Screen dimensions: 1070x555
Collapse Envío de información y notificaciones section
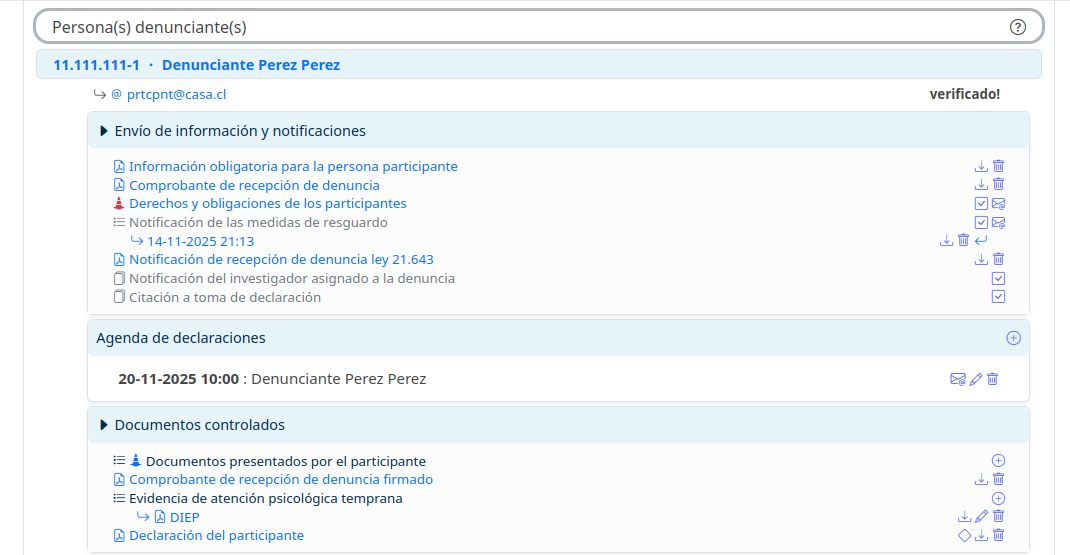click(x=104, y=131)
